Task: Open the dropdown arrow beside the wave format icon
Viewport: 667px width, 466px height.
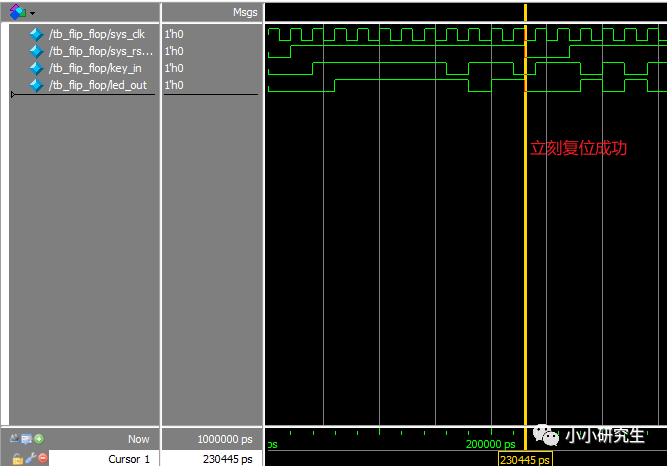Action: 33,13
